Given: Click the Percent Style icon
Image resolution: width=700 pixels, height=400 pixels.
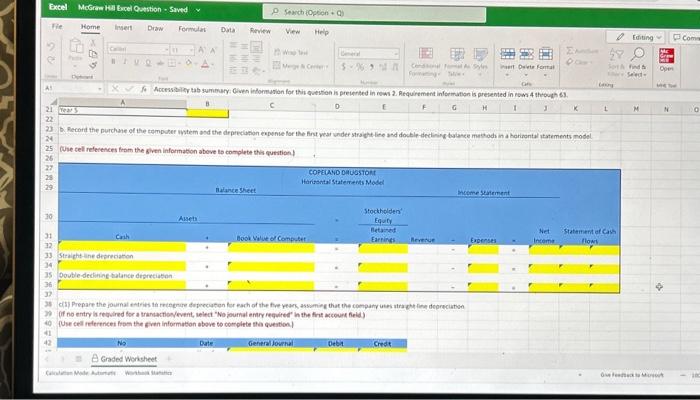Looking at the screenshot, I should 360,67.
